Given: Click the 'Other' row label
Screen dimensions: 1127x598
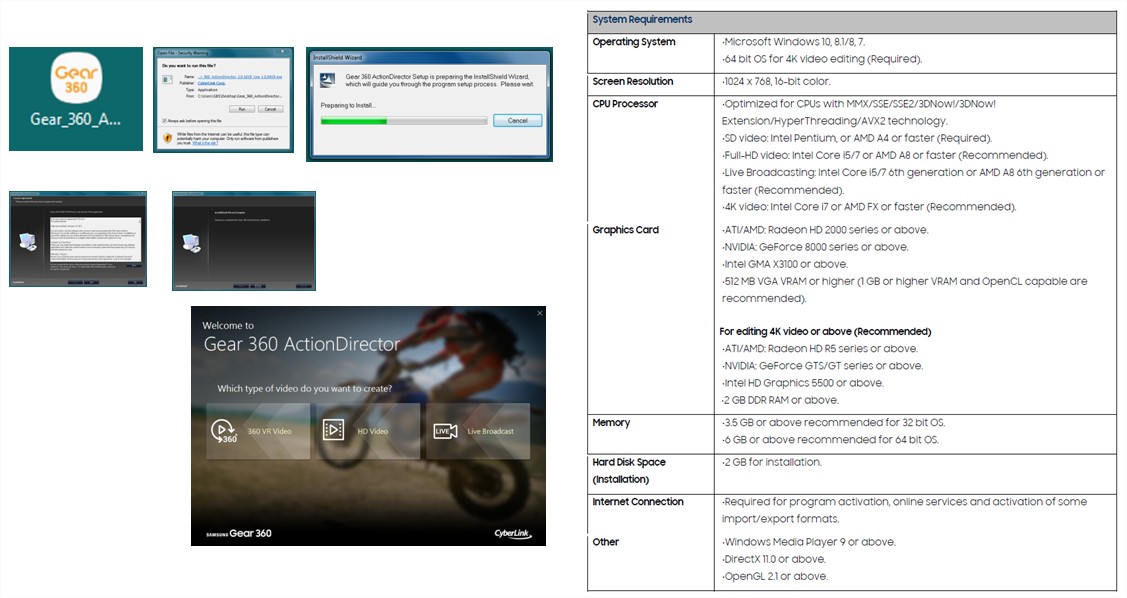Looking at the screenshot, I should coord(605,542).
